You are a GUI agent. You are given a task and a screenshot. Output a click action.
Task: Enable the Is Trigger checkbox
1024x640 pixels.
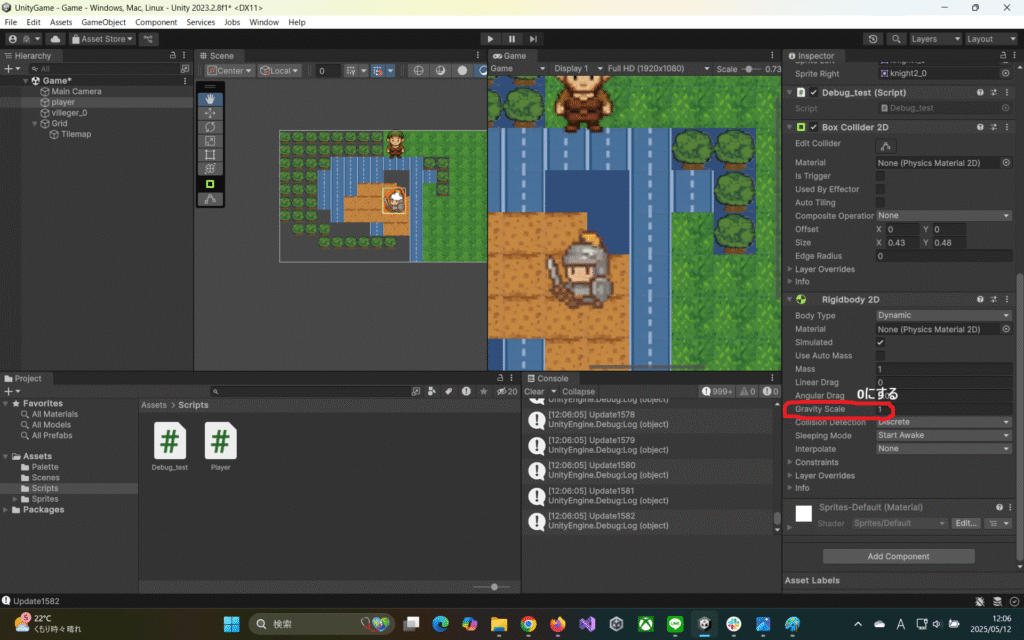880,176
